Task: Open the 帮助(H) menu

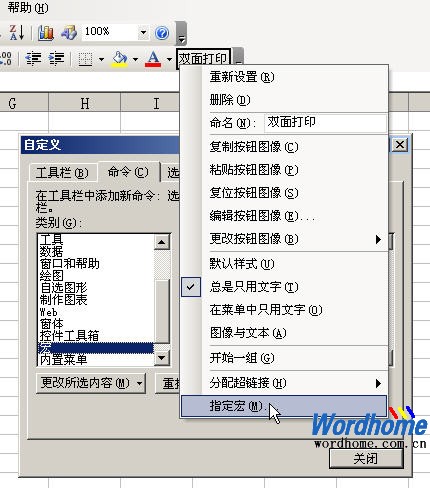Action: pos(28,8)
